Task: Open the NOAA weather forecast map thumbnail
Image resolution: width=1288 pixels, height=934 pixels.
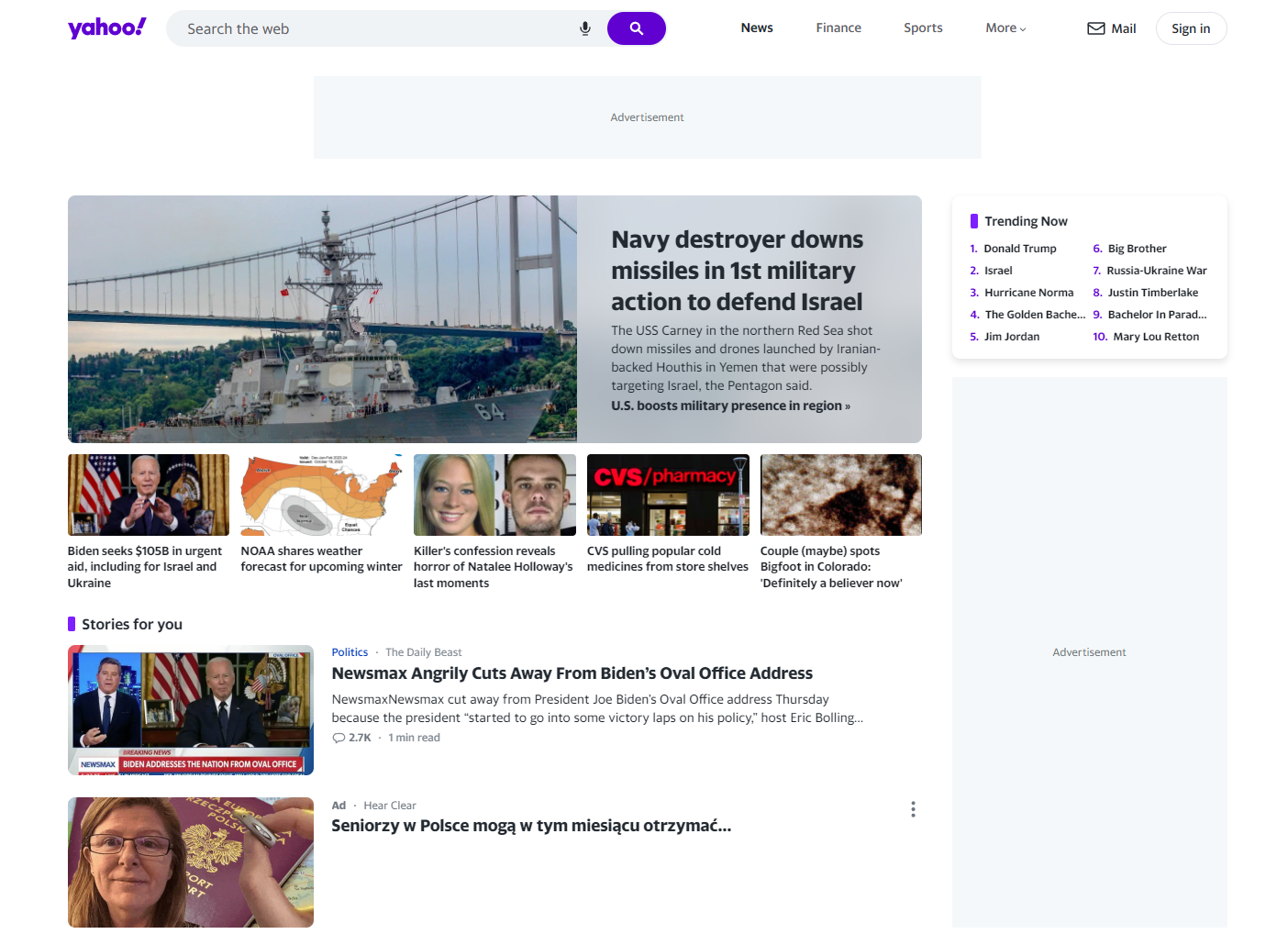Action: 321,495
